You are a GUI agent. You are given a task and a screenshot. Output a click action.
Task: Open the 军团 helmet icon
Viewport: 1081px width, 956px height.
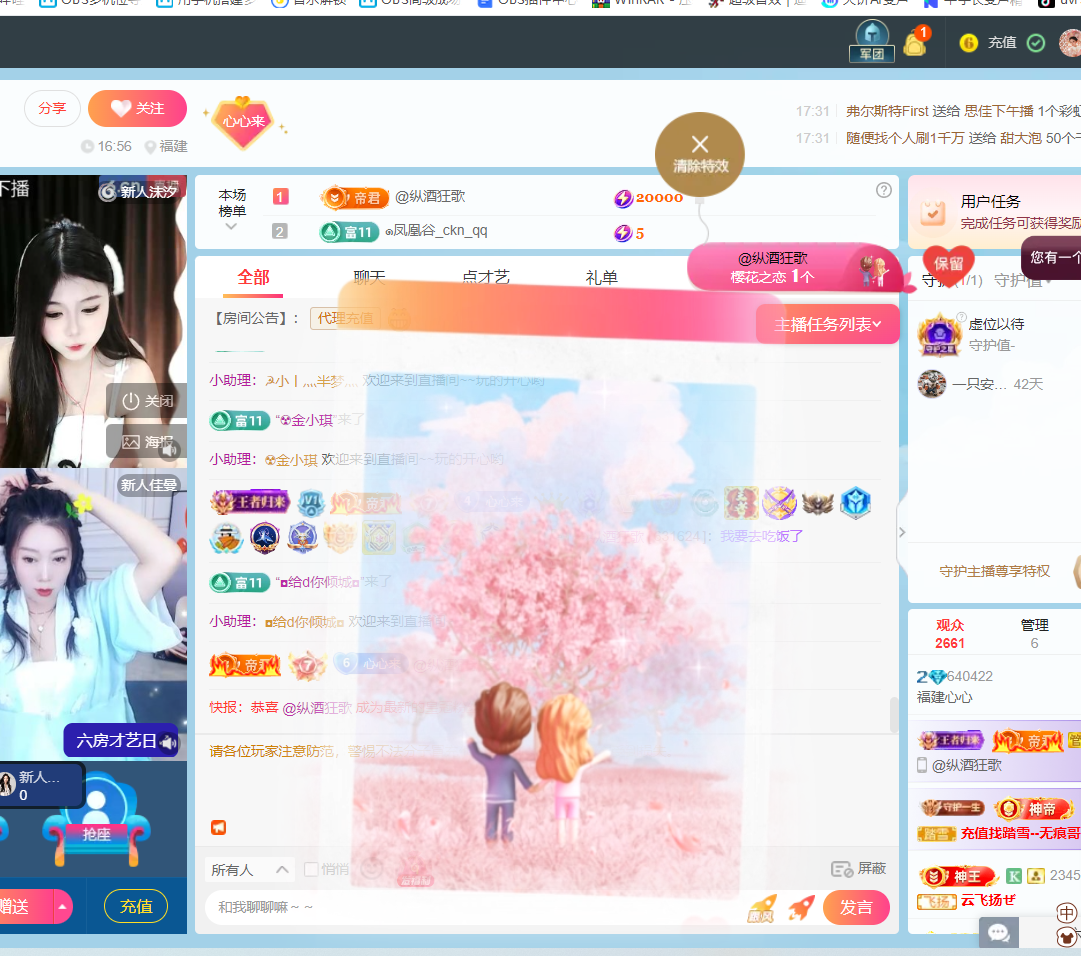tap(871, 41)
